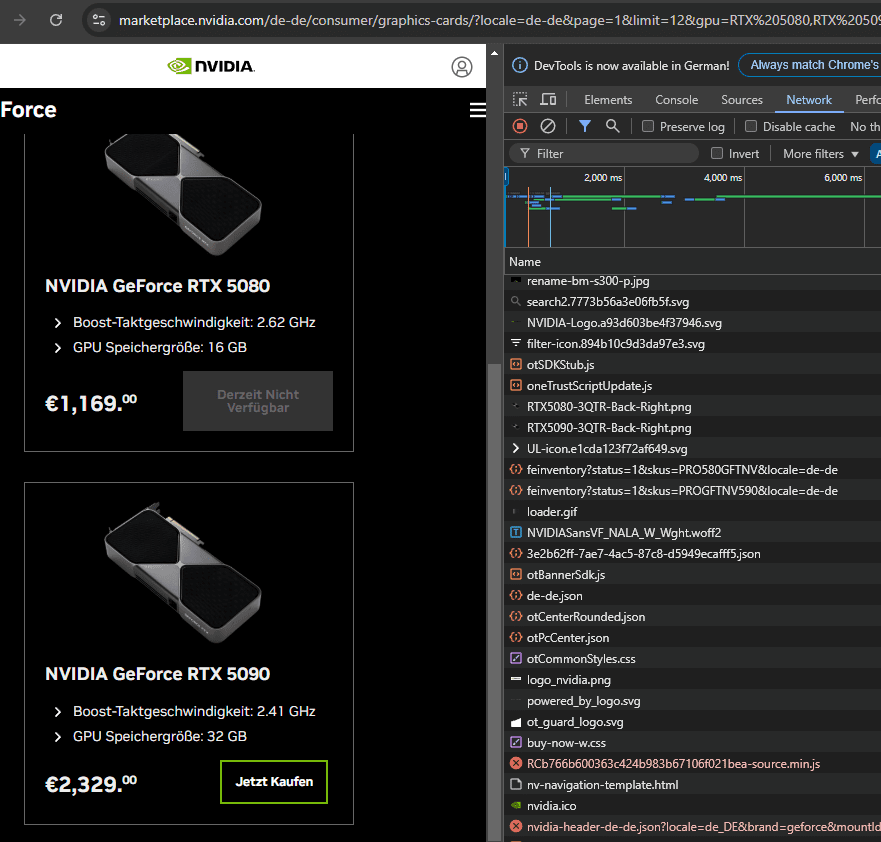881x842 pixels.
Task: Open the NVIDIA account profile icon
Action: click(x=462, y=67)
